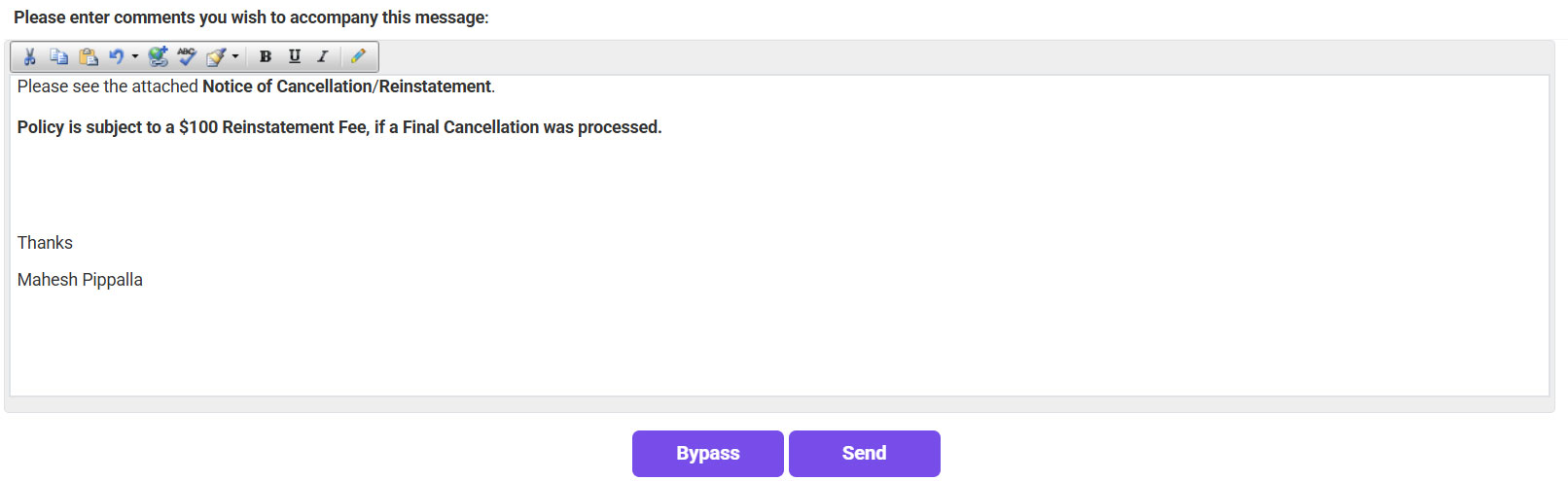Place cursor after 'Mahesh Pippalla' signature

tap(144, 280)
